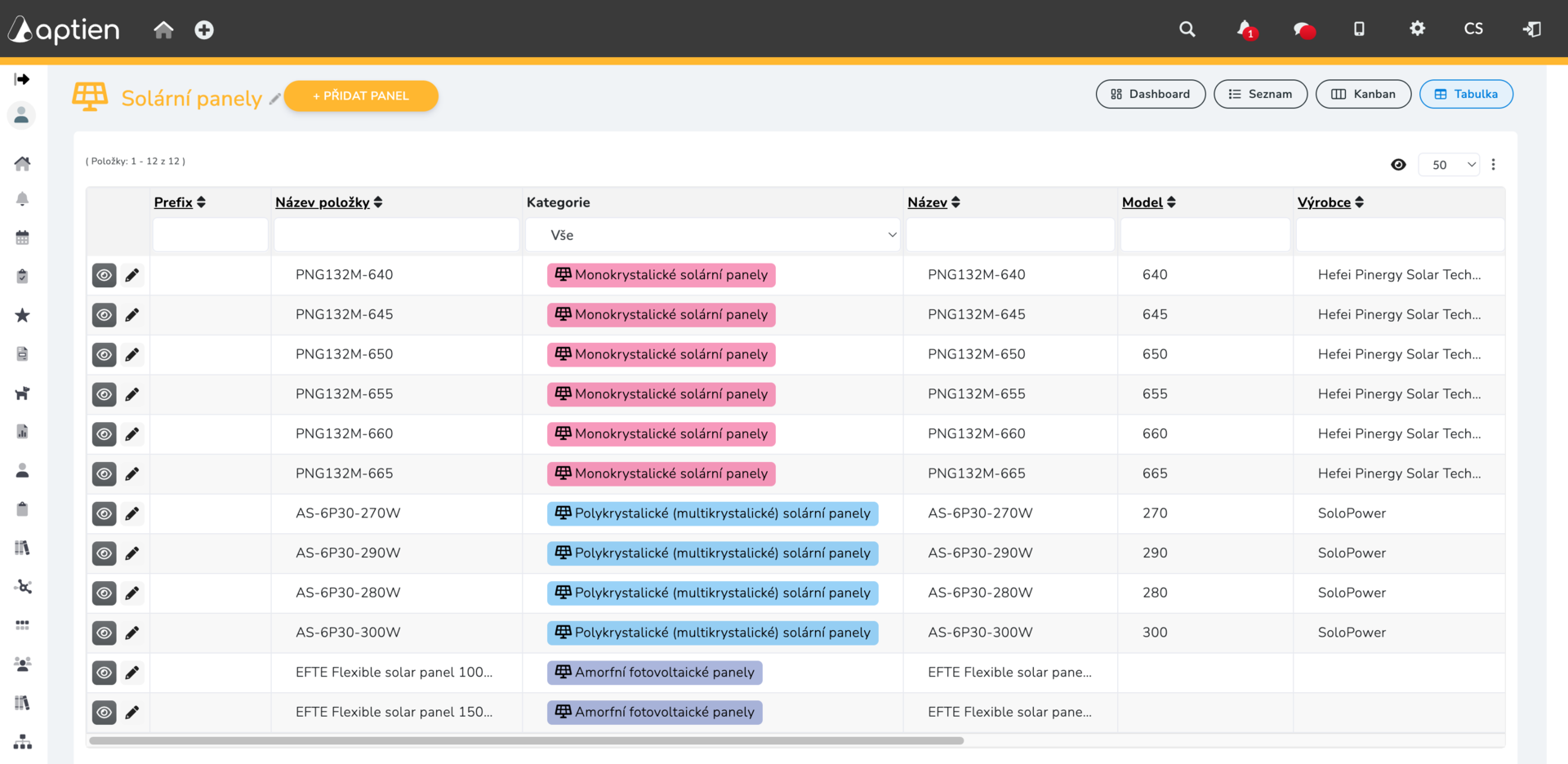Toggle column visibility eye above table
The height and width of the screenshot is (764, 1568).
click(x=1398, y=165)
